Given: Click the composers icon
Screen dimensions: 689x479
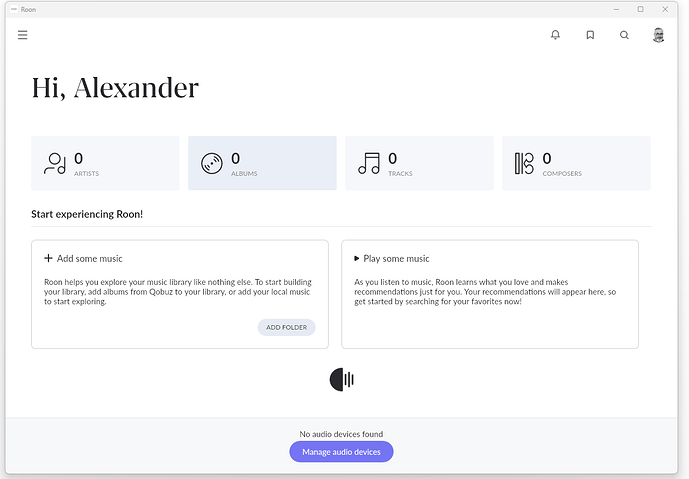Looking at the screenshot, I should 524,163.
